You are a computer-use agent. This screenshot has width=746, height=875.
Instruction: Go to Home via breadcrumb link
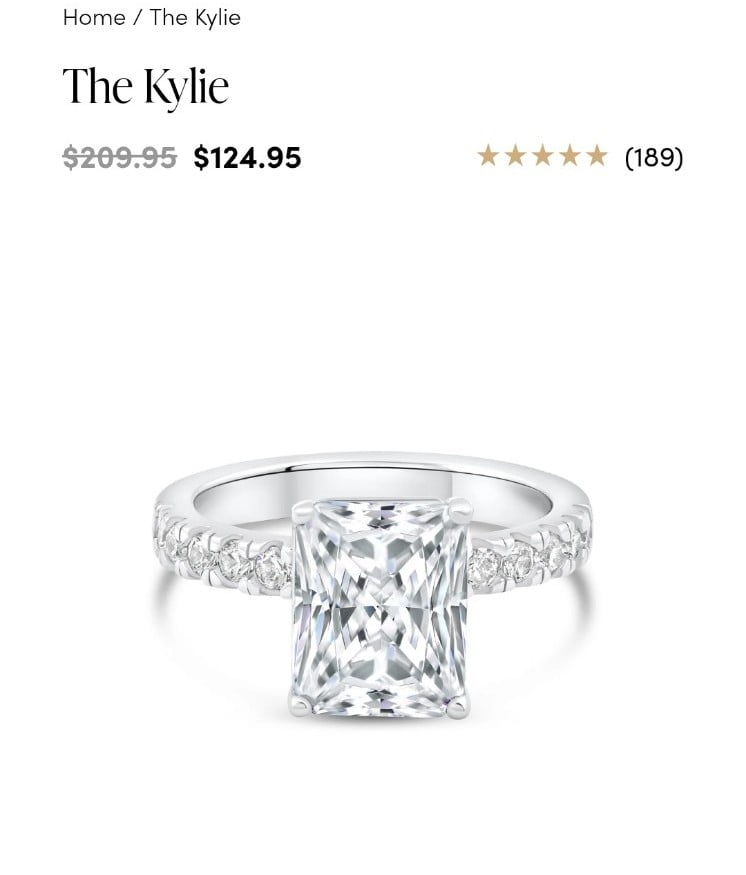pos(94,18)
